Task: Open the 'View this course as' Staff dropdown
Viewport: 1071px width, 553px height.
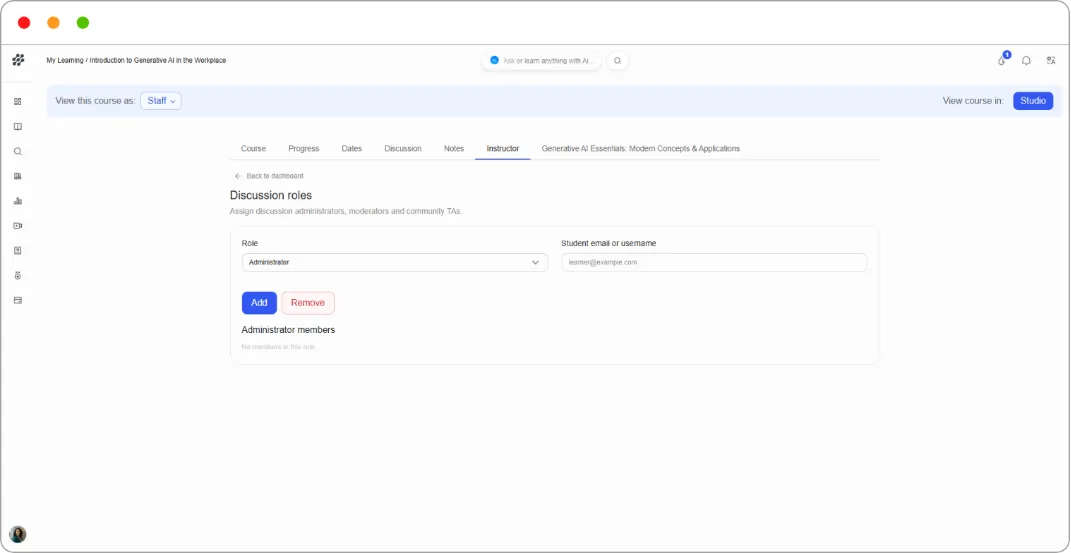Action: coord(161,101)
